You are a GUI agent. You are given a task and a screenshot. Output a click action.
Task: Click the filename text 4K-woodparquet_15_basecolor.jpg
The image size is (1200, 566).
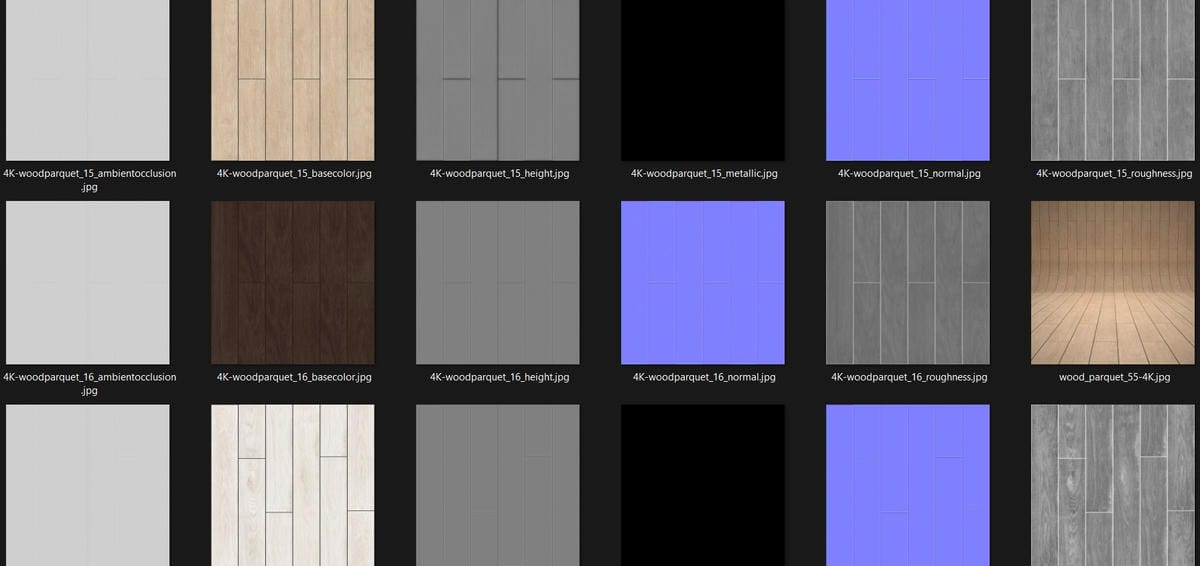pos(294,174)
